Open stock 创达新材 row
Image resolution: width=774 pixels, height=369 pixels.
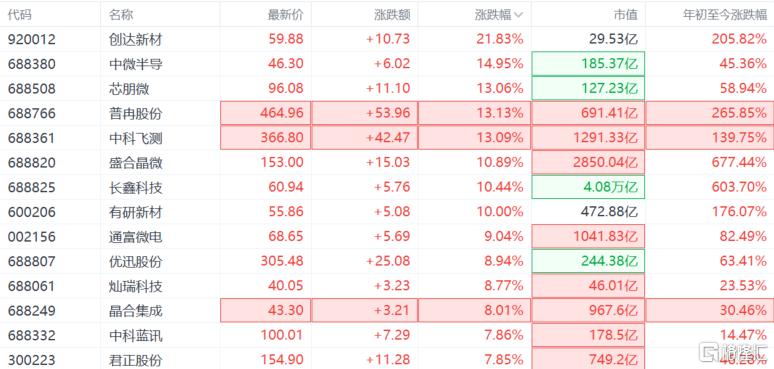(387, 39)
